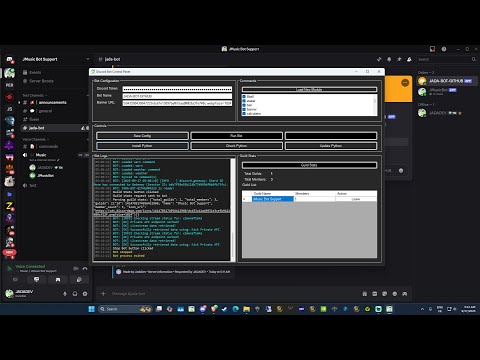The height and width of the screenshot is (360, 480).
Task: Click Update Python button
Action: pyautogui.click(x=331, y=146)
